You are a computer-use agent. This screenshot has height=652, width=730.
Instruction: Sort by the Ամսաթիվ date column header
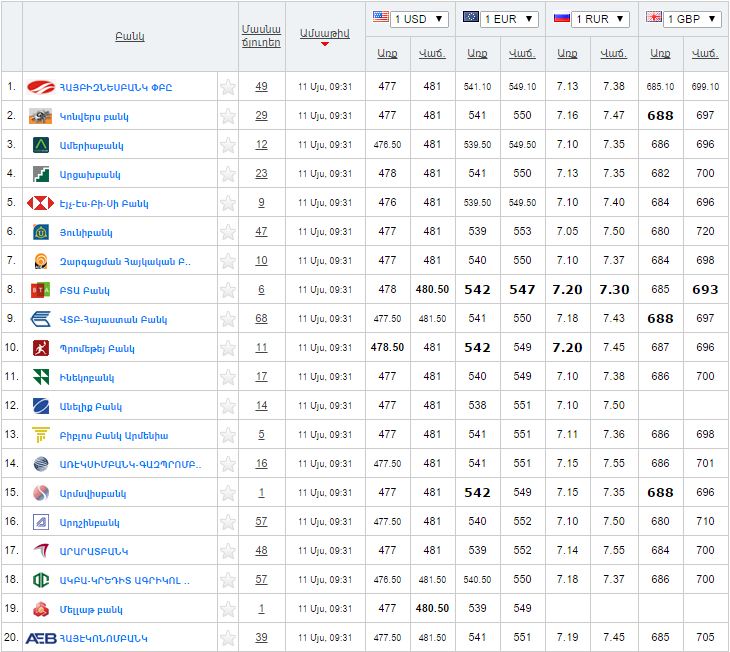pos(324,33)
